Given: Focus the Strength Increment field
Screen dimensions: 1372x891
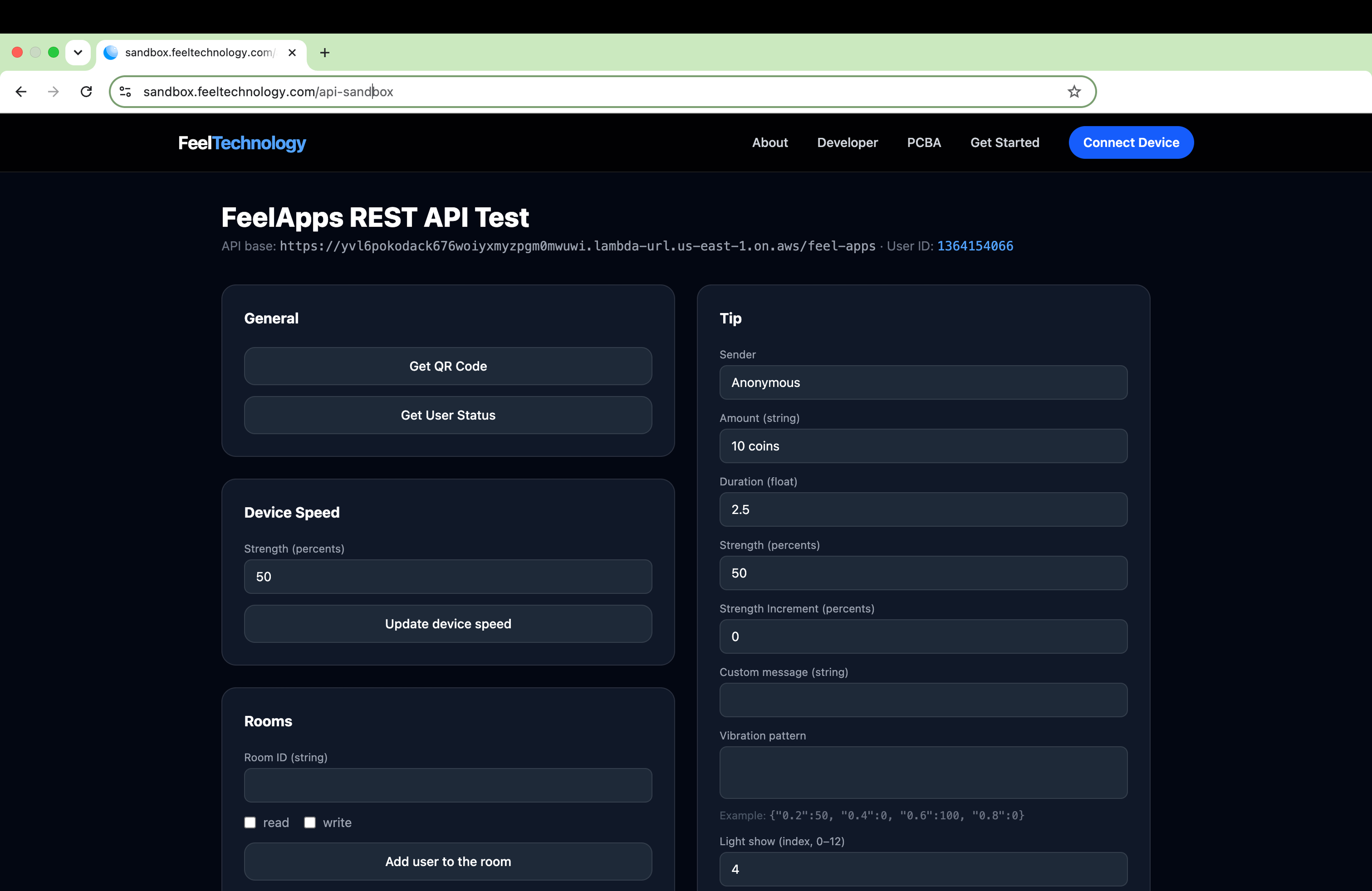Looking at the screenshot, I should coord(923,637).
